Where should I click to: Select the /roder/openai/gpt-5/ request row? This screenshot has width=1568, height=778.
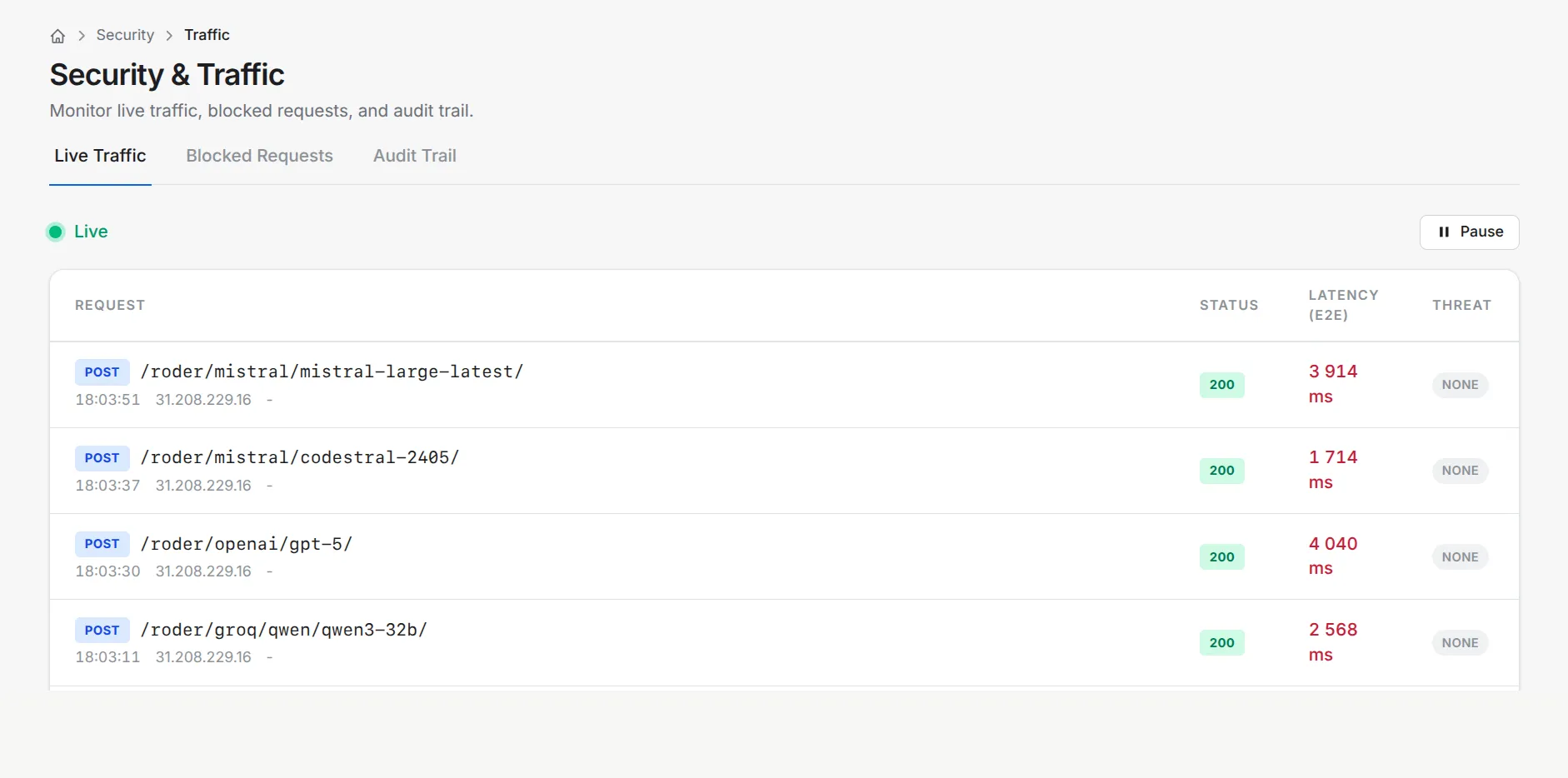point(784,556)
